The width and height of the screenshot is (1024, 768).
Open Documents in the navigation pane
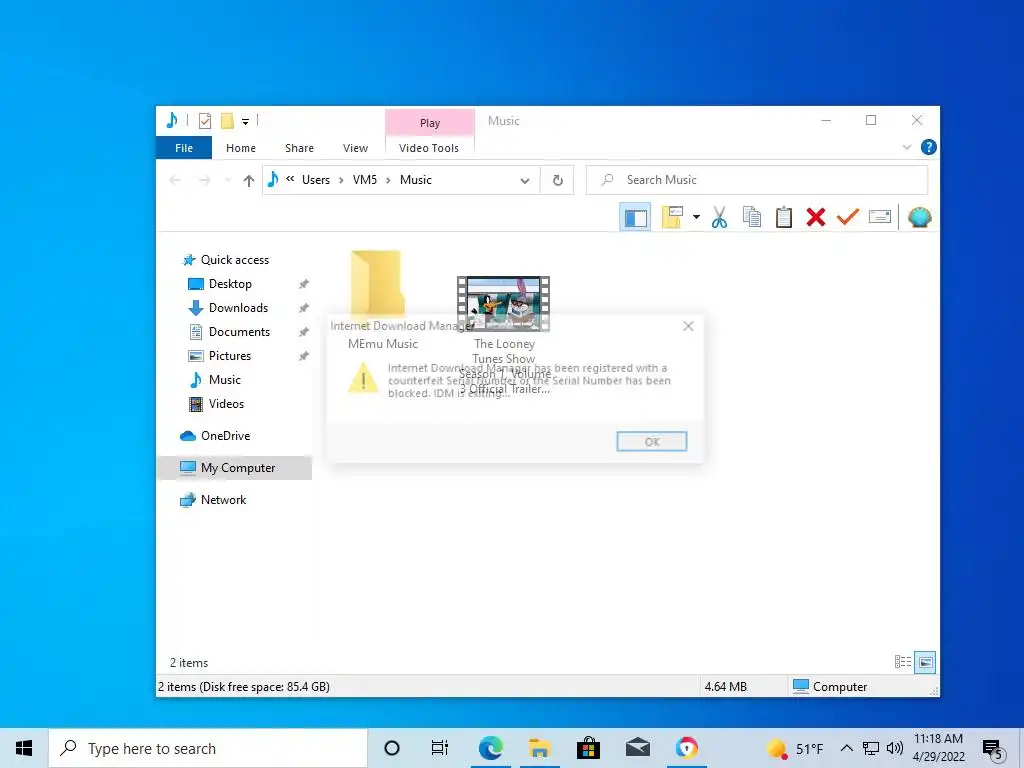[x=239, y=332]
